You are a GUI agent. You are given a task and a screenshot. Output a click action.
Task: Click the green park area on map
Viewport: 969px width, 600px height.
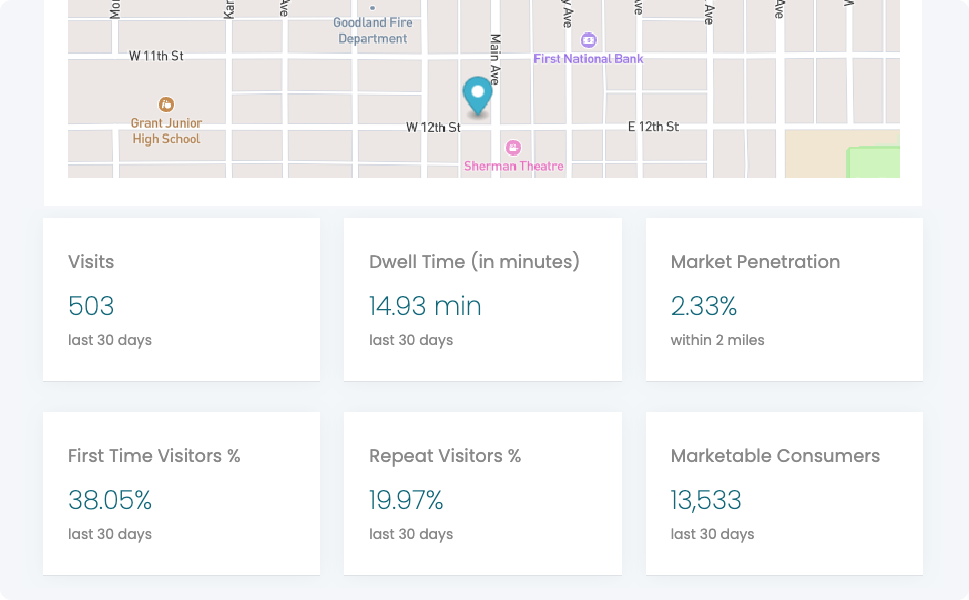(x=874, y=162)
